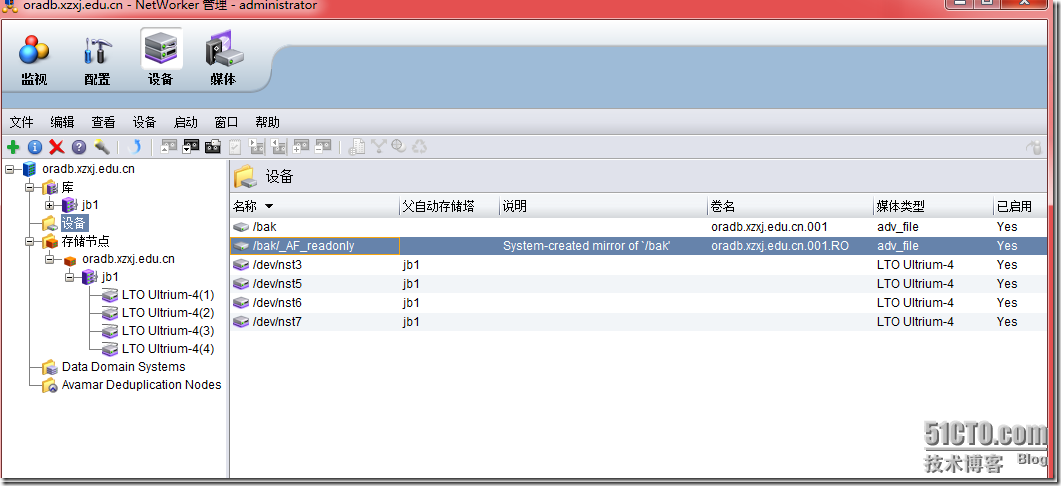
Task: Click the tape icon with minus sign
Action: [x=323, y=146]
